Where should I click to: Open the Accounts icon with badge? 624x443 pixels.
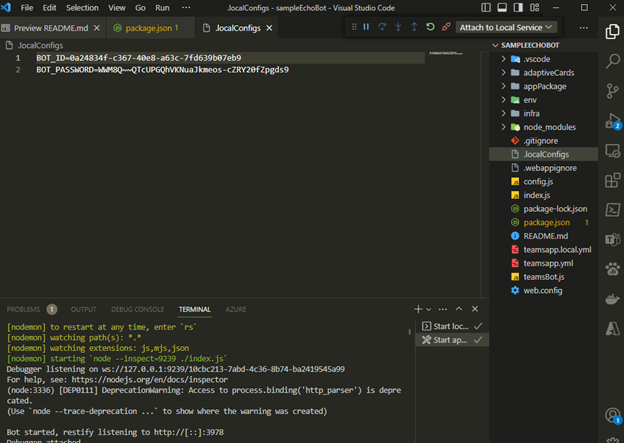point(612,416)
